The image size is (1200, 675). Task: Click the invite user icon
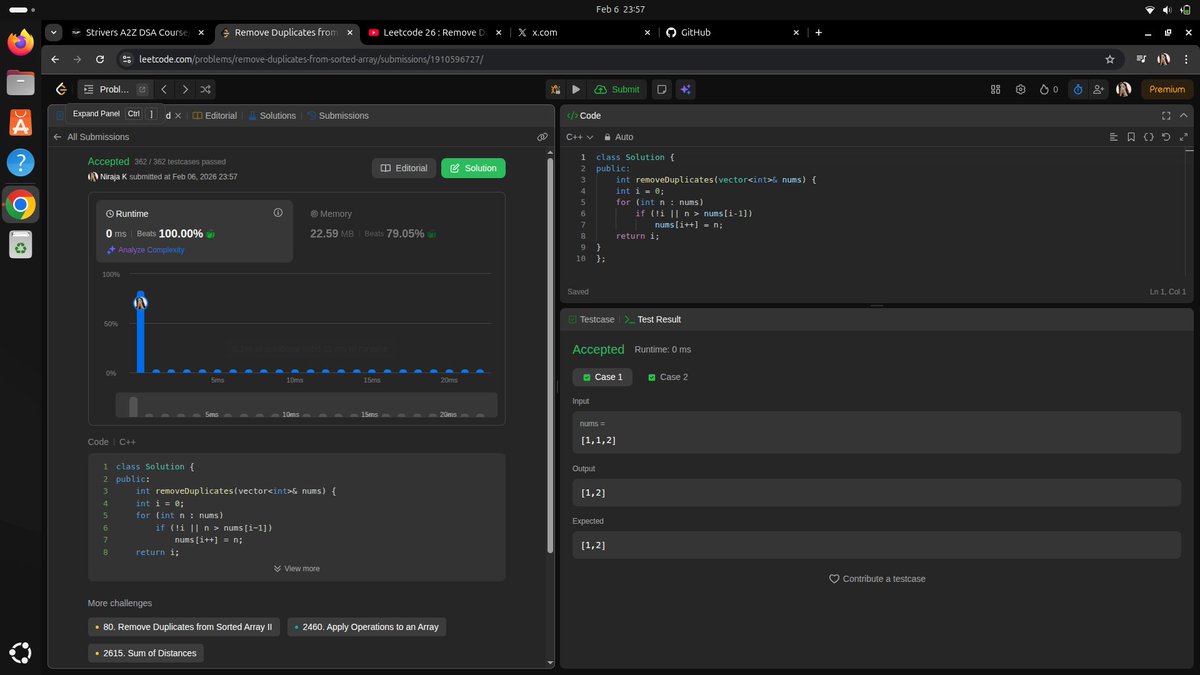click(1099, 89)
